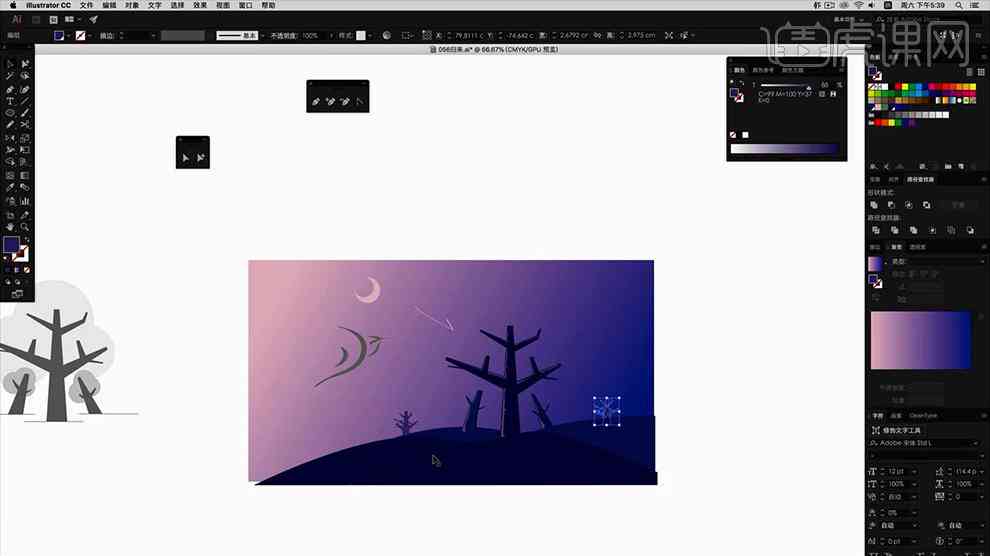The image size is (990, 556).
Task: Open the Apple menu
Action: tap(13, 5)
